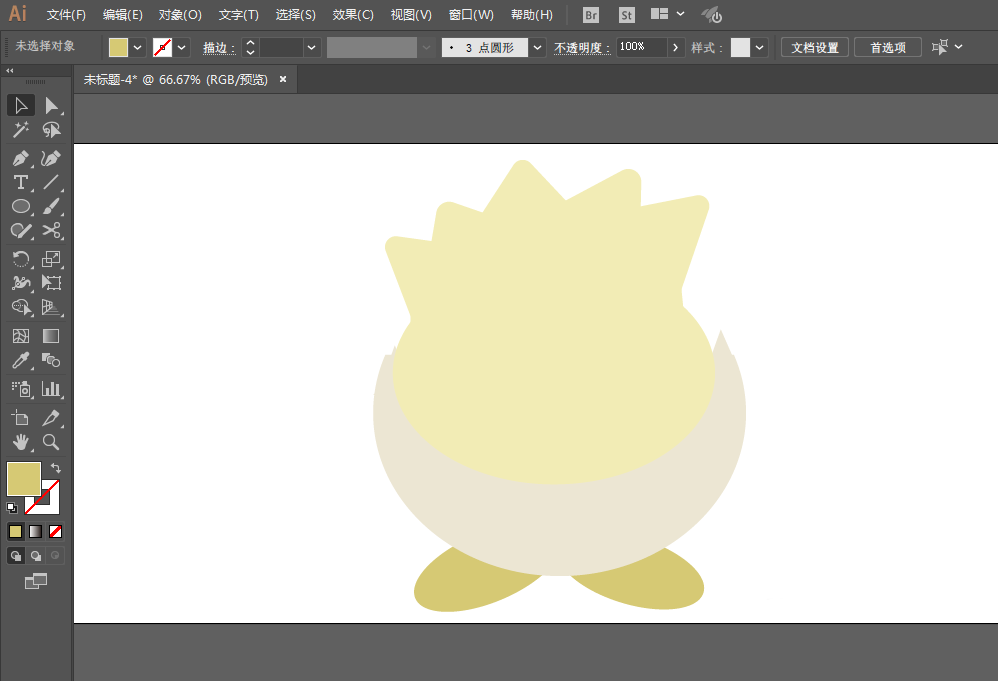Select the Mesh tool
The height and width of the screenshot is (681, 998).
(21, 336)
